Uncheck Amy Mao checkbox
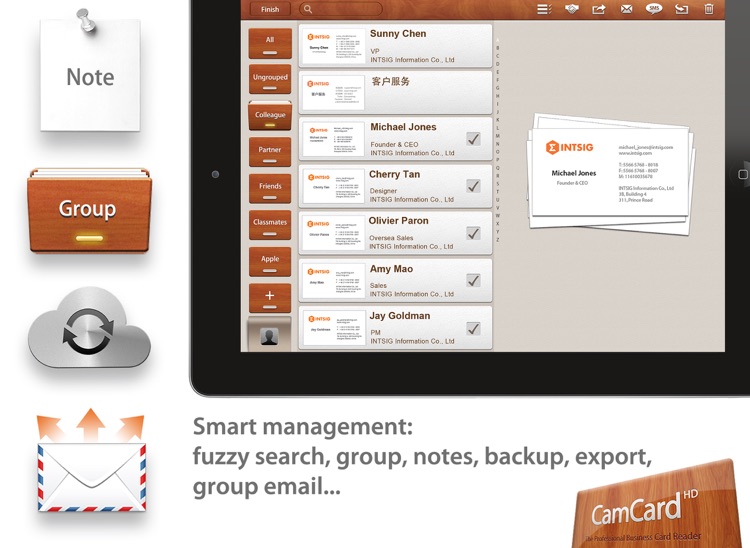Screen dimensions: 750x548 tap(474, 280)
